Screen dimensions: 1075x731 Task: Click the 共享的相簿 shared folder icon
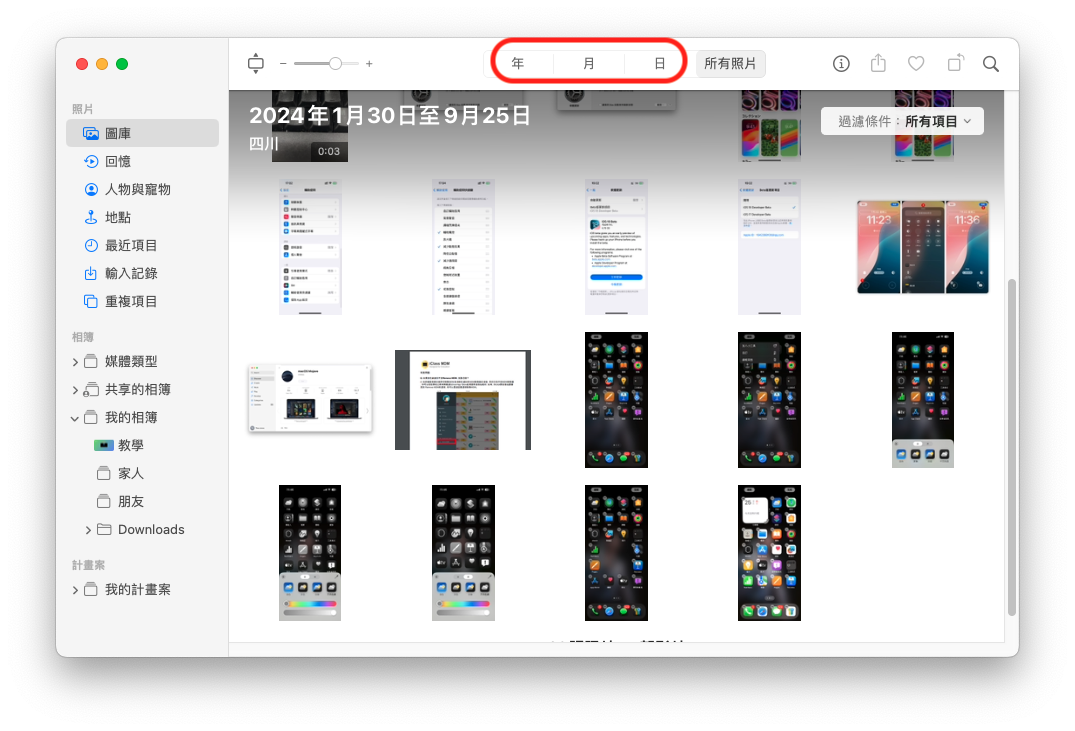(x=90, y=390)
